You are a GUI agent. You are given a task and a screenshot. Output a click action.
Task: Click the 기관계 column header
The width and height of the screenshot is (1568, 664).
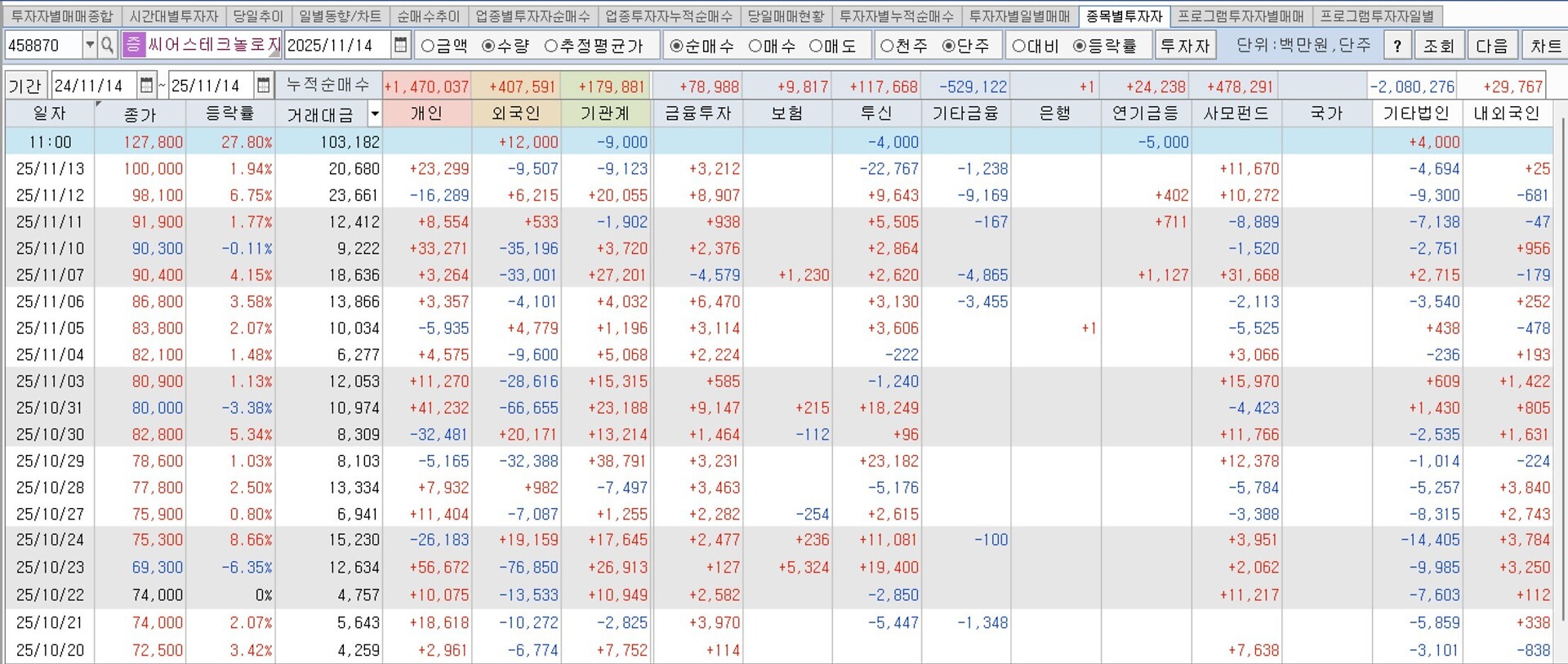coord(606,114)
